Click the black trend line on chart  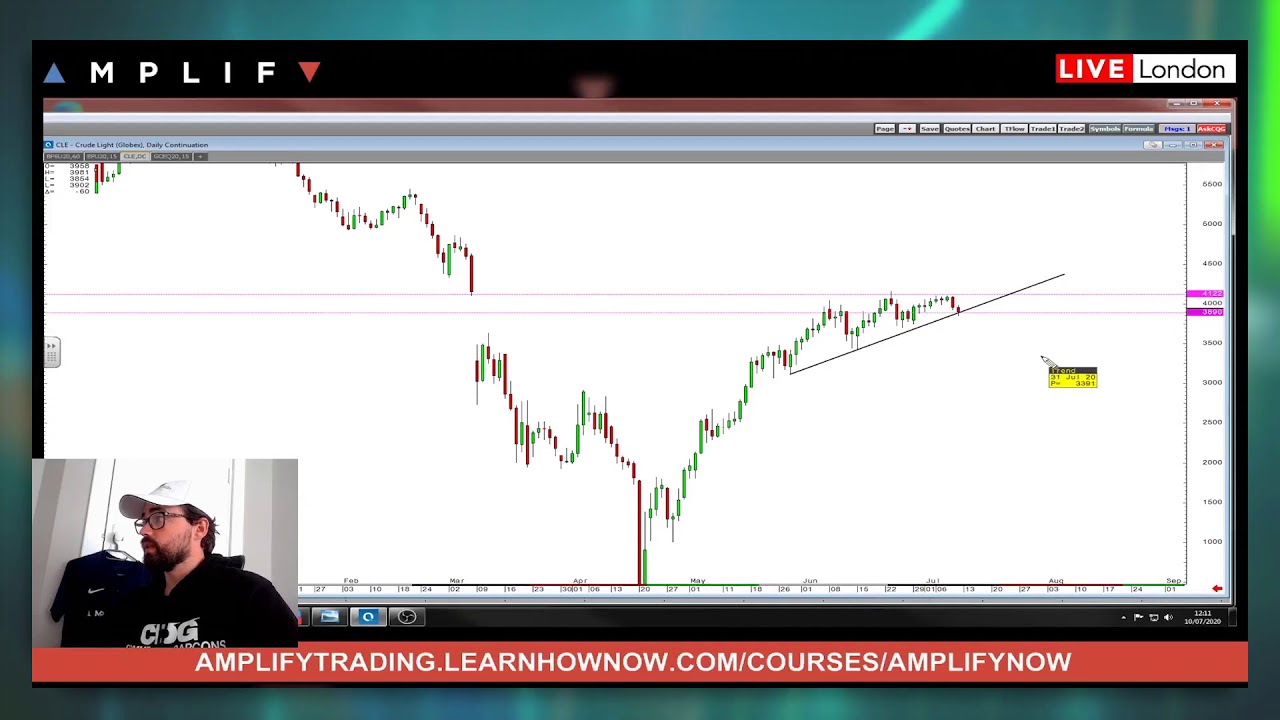pos(927,324)
